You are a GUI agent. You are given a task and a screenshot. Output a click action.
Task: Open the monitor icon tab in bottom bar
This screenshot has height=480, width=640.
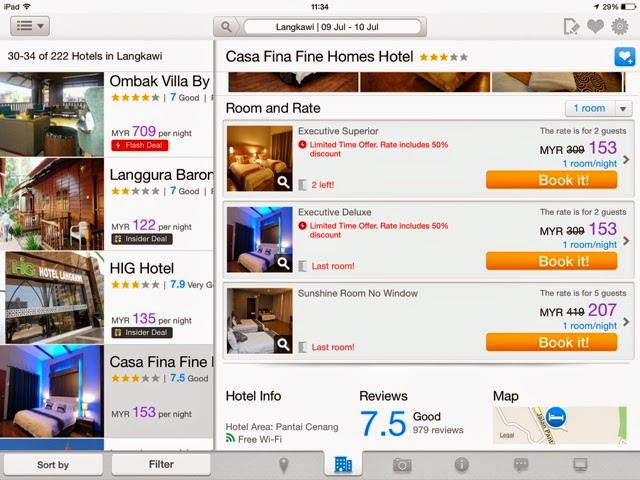pyautogui.click(x=580, y=465)
